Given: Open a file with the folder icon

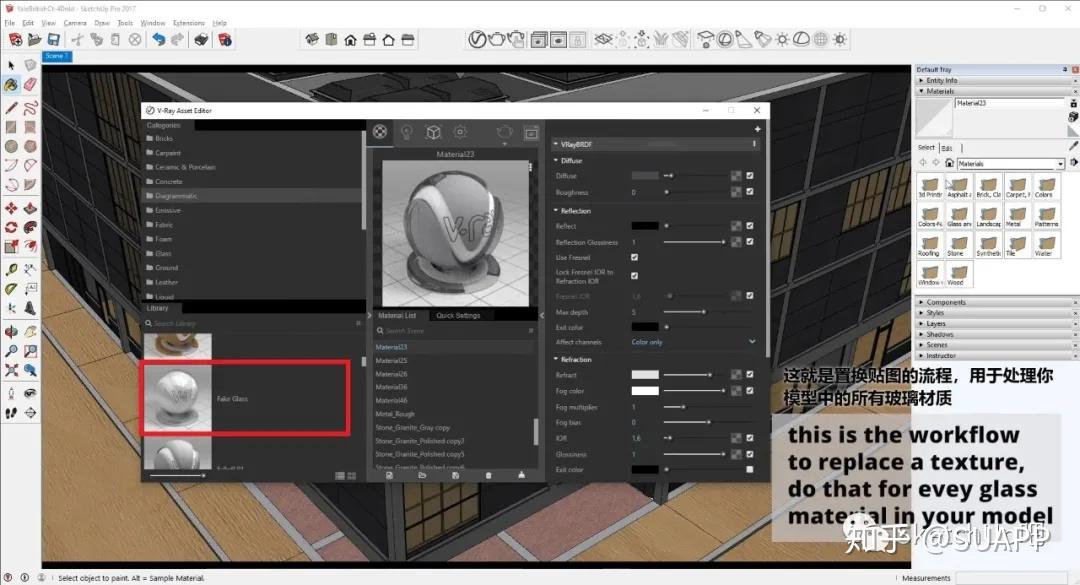Looking at the screenshot, I should tap(34, 39).
